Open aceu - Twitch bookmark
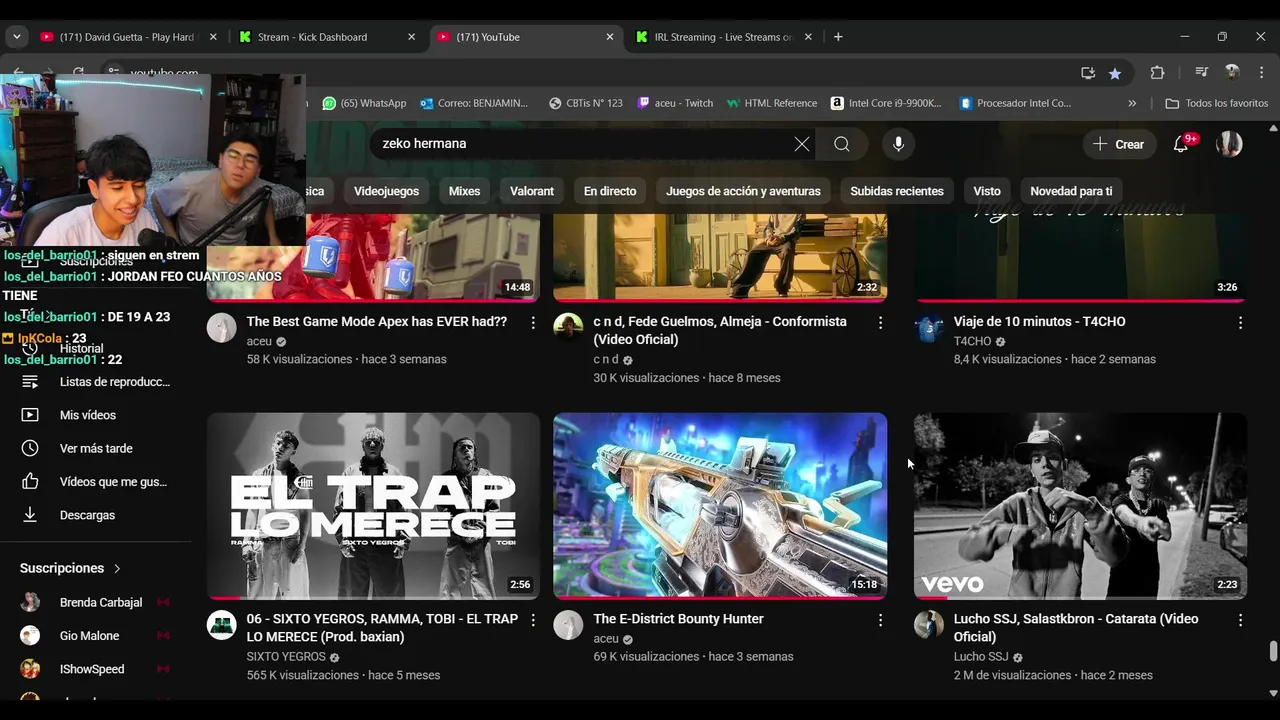 pos(675,103)
